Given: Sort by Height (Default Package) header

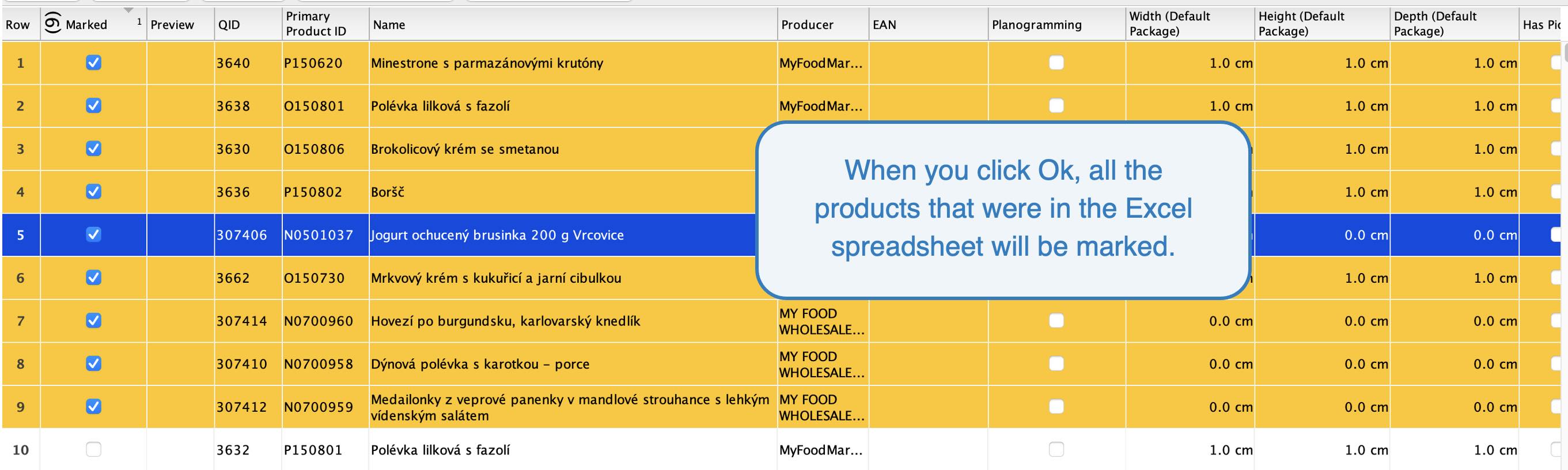Looking at the screenshot, I should [x=1322, y=24].
